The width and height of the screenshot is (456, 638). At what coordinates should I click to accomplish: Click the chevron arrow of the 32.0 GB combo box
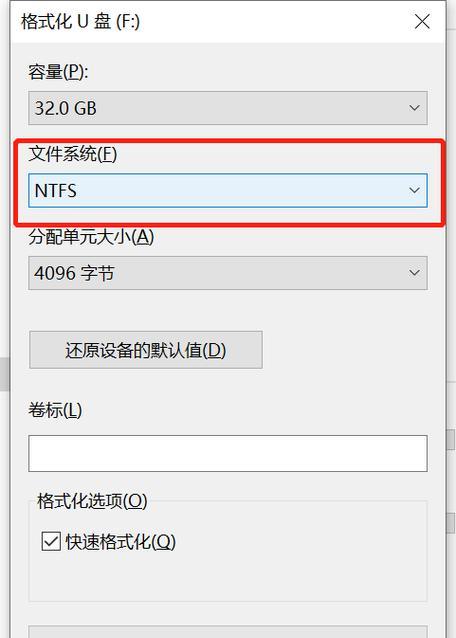tap(414, 108)
